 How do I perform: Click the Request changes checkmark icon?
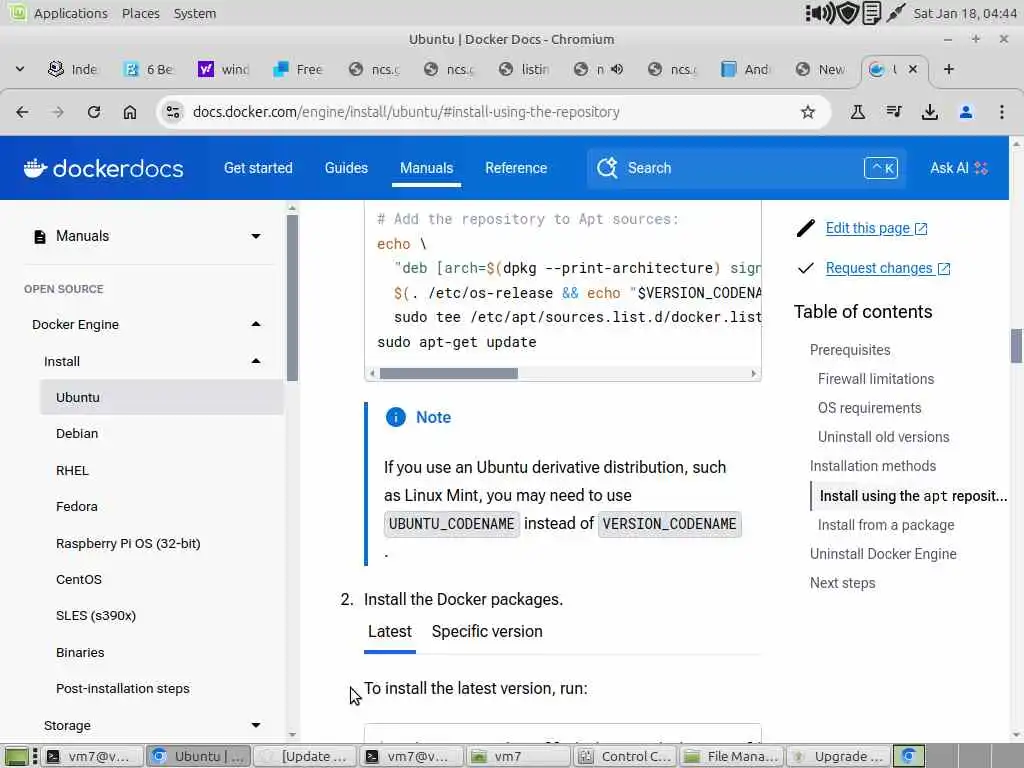click(x=806, y=268)
